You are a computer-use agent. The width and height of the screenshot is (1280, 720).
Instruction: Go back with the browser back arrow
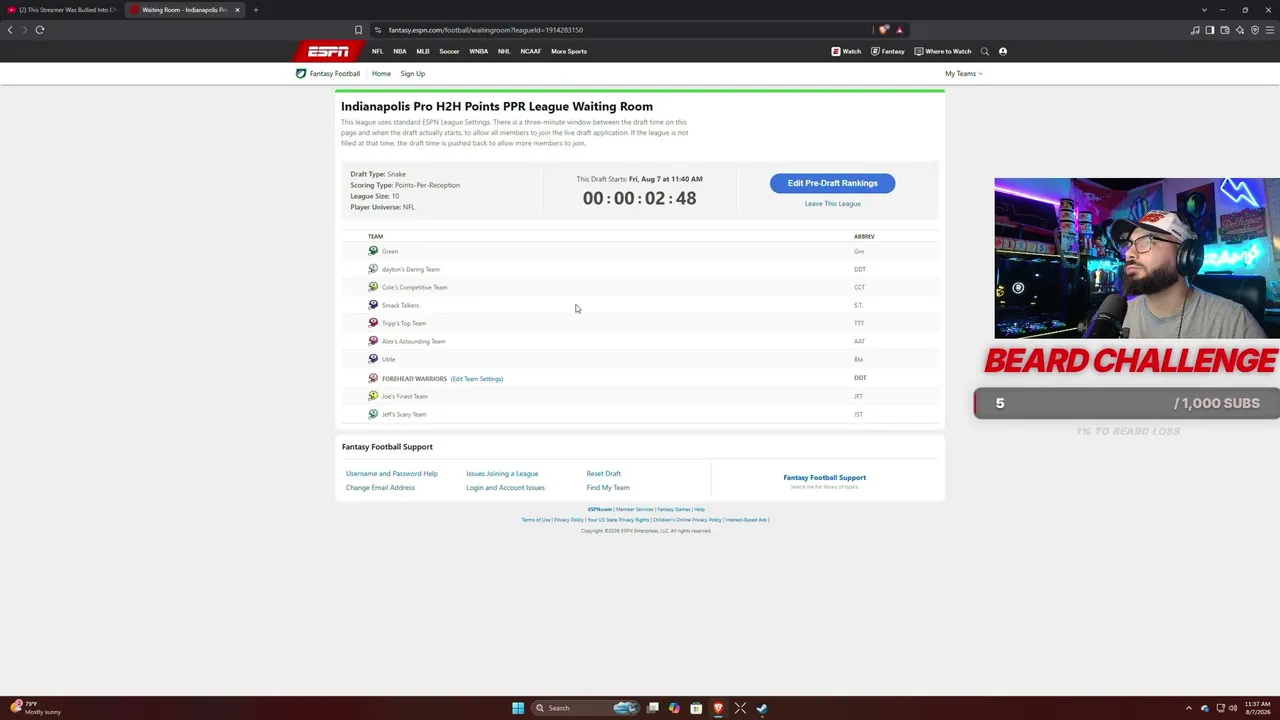click(10, 30)
